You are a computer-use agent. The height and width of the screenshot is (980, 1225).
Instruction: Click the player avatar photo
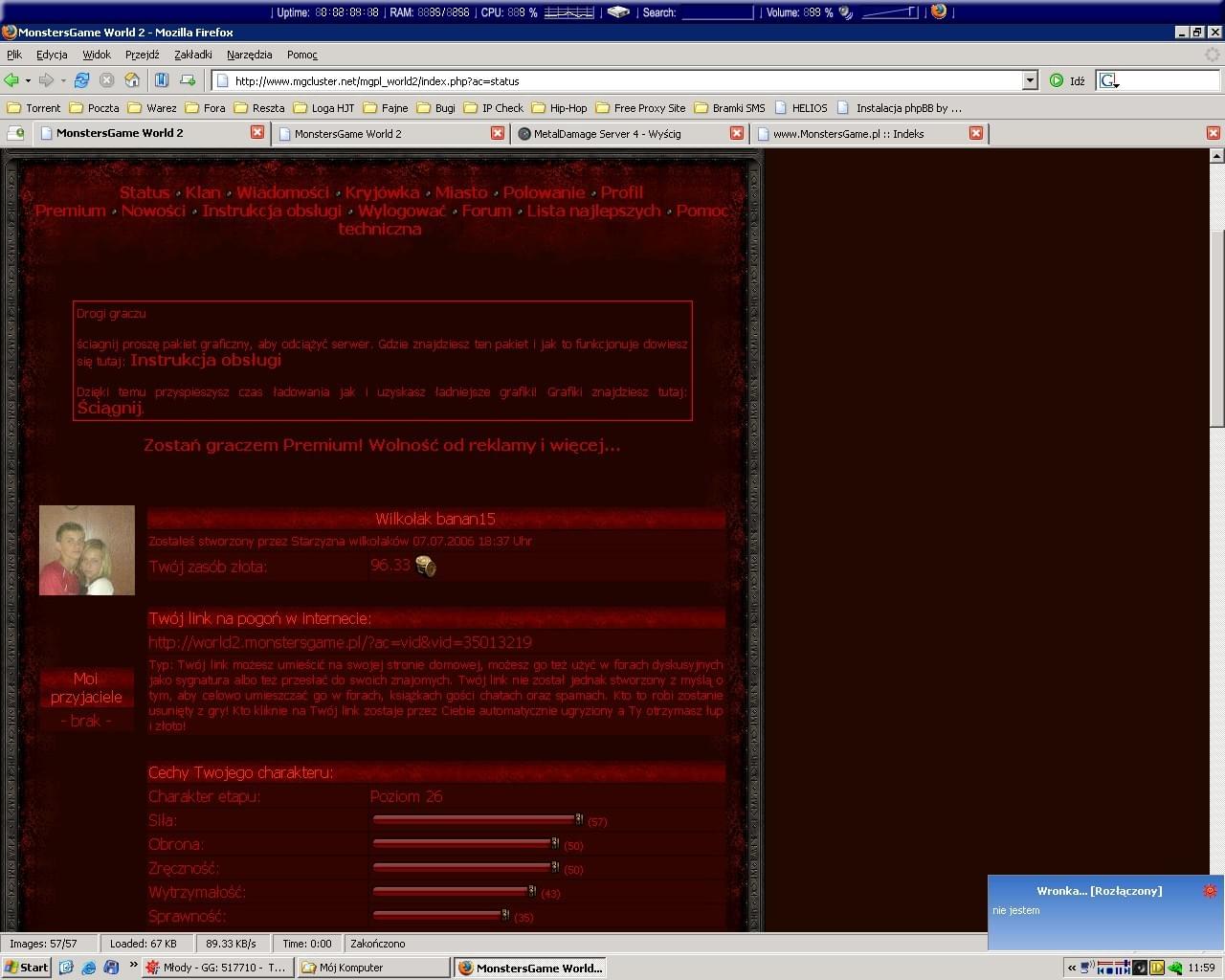[87, 550]
